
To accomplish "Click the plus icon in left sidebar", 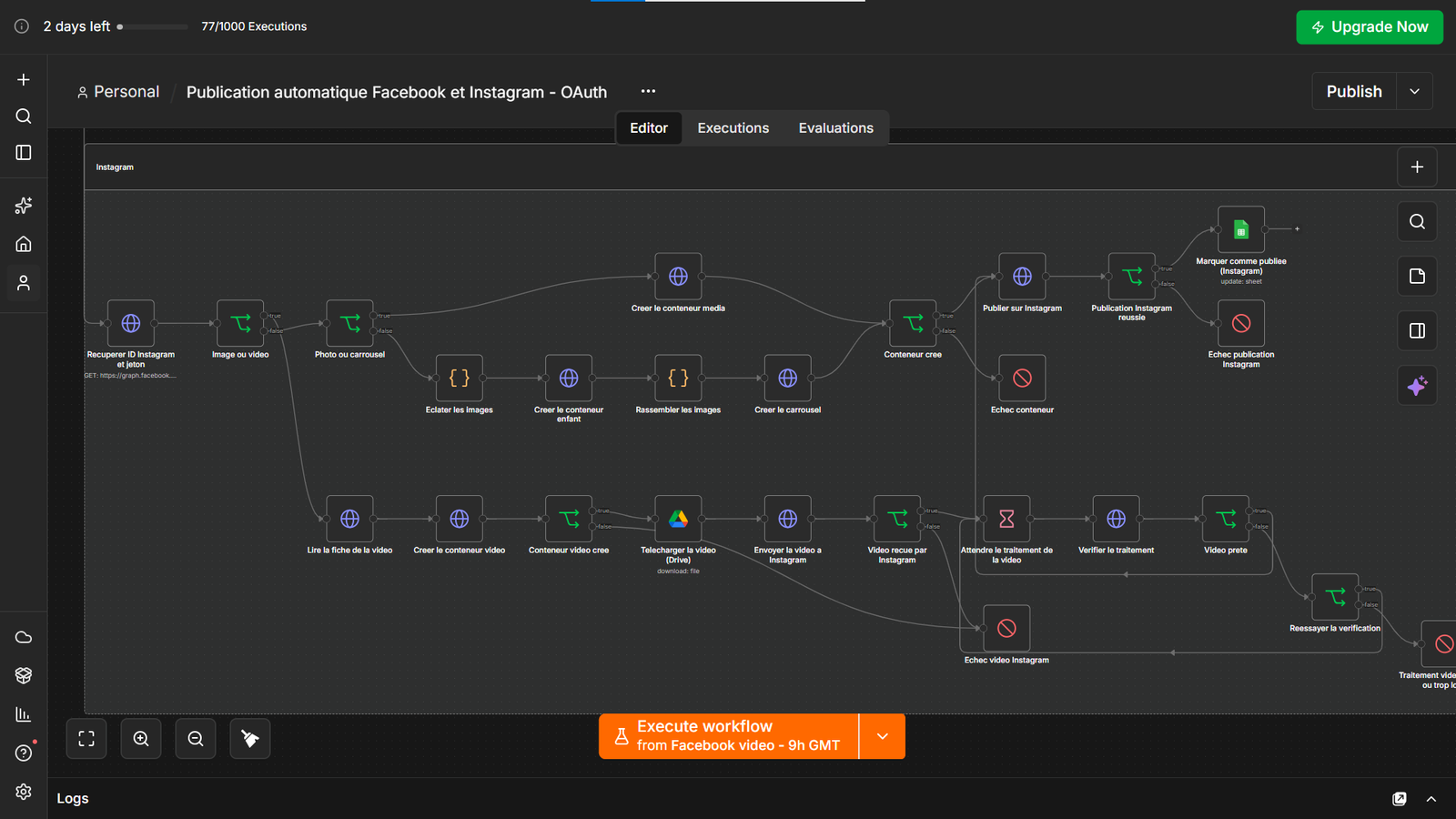I will click(x=24, y=80).
